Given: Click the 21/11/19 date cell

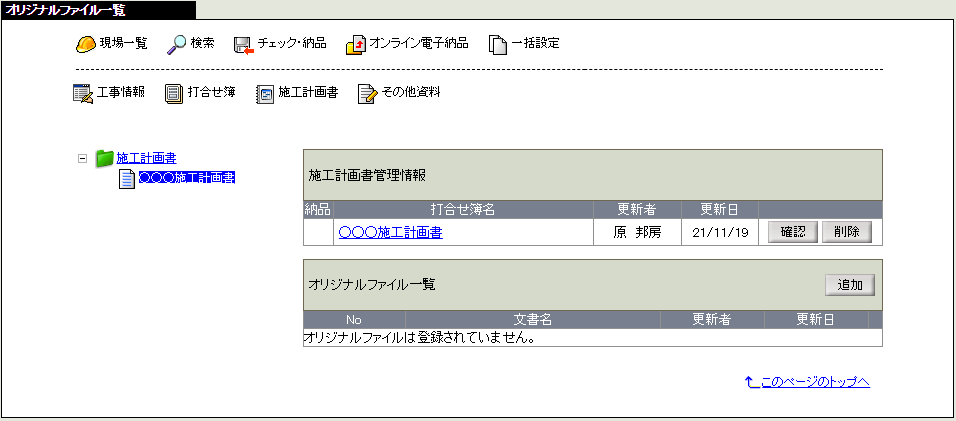Looking at the screenshot, I should 720,232.
